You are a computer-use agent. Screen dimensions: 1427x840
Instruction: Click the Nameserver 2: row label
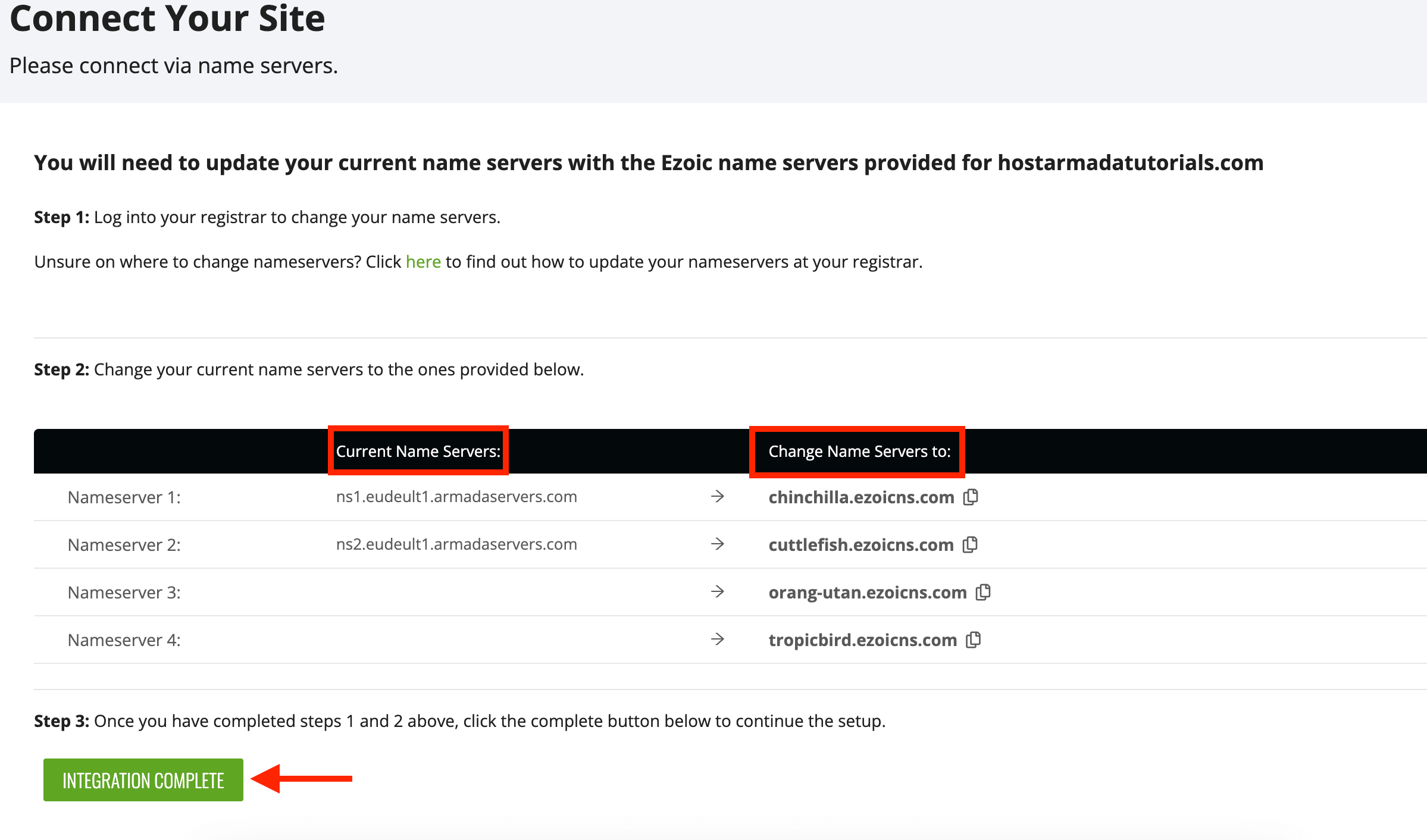tap(124, 545)
